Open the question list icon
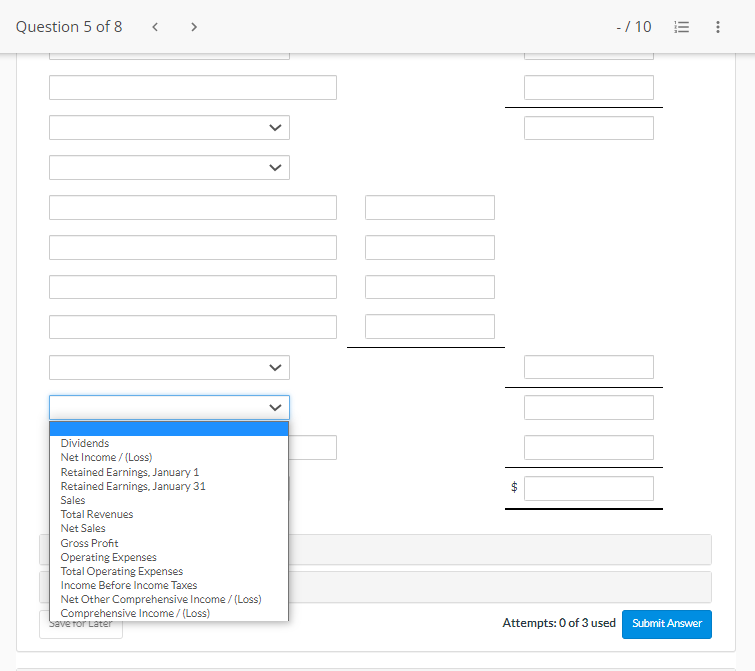 pos(681,27)
